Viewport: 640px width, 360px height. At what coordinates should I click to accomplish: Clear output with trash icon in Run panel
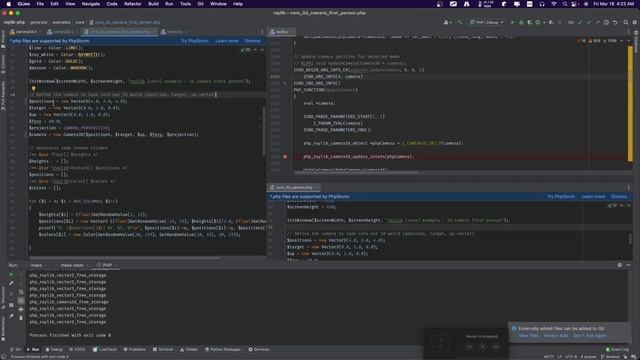[x=21, y=317]
